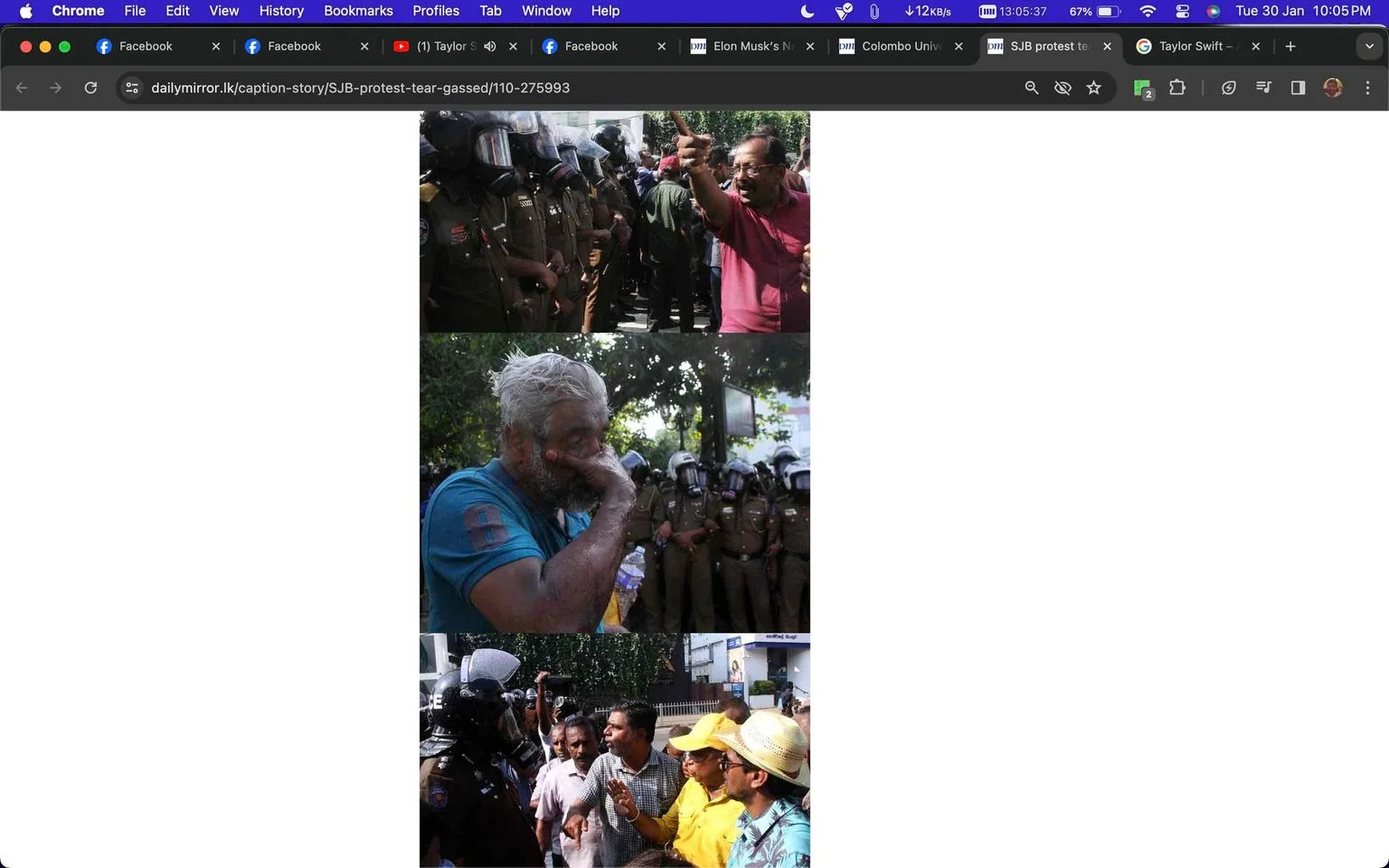The width and height of the screenshot is (1389, 868).
Task: Click the dailymirror.lk address bar URL
Action: tap(360, 88)
